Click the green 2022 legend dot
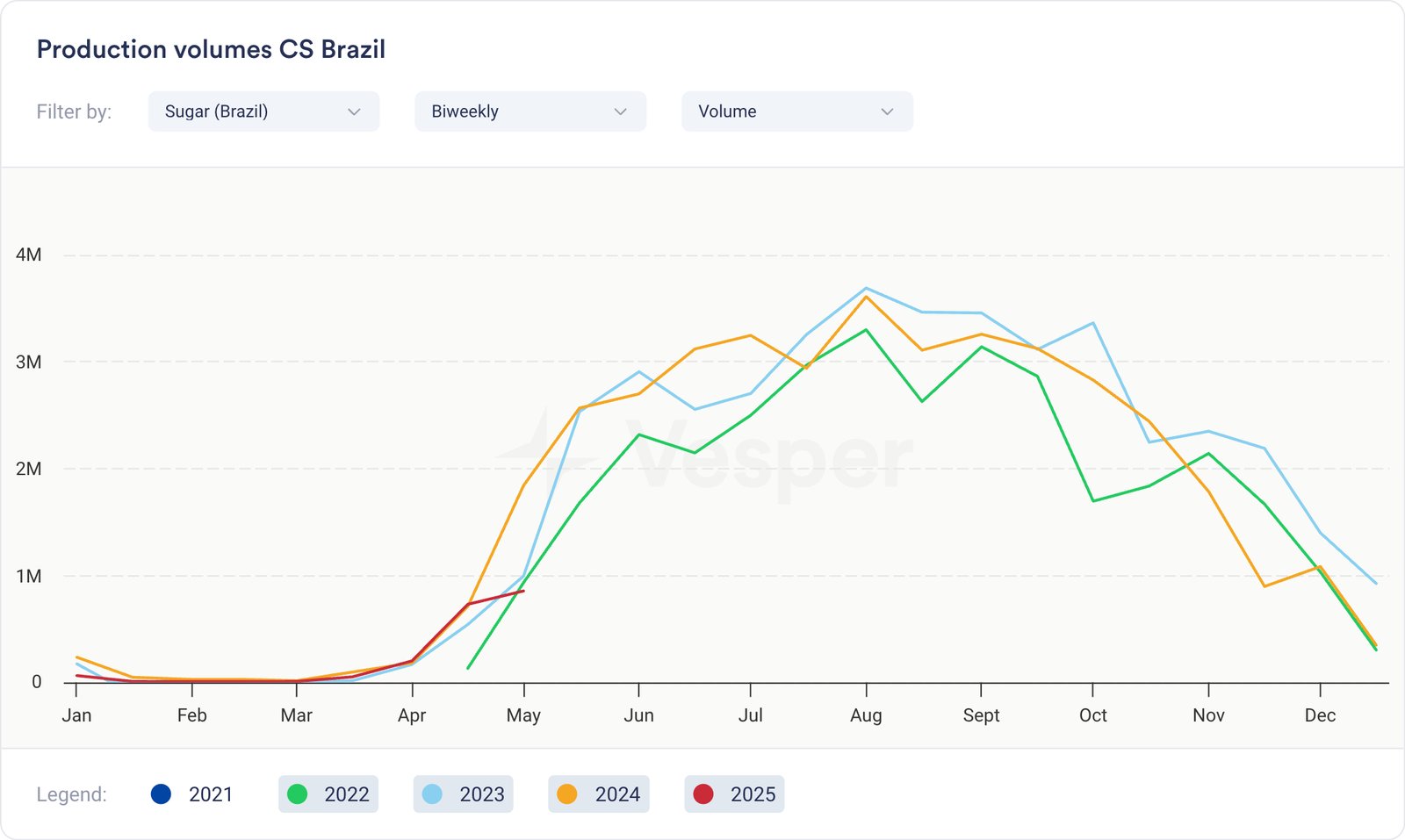The height and width of the screenshot is (840, 1405). [x=298, y=794]
